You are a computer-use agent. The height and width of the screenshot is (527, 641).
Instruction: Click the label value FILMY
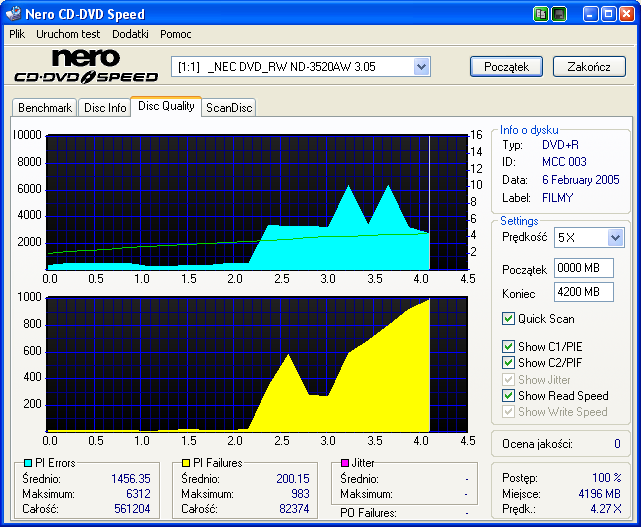pyautogui.click(x=558, y=198)
